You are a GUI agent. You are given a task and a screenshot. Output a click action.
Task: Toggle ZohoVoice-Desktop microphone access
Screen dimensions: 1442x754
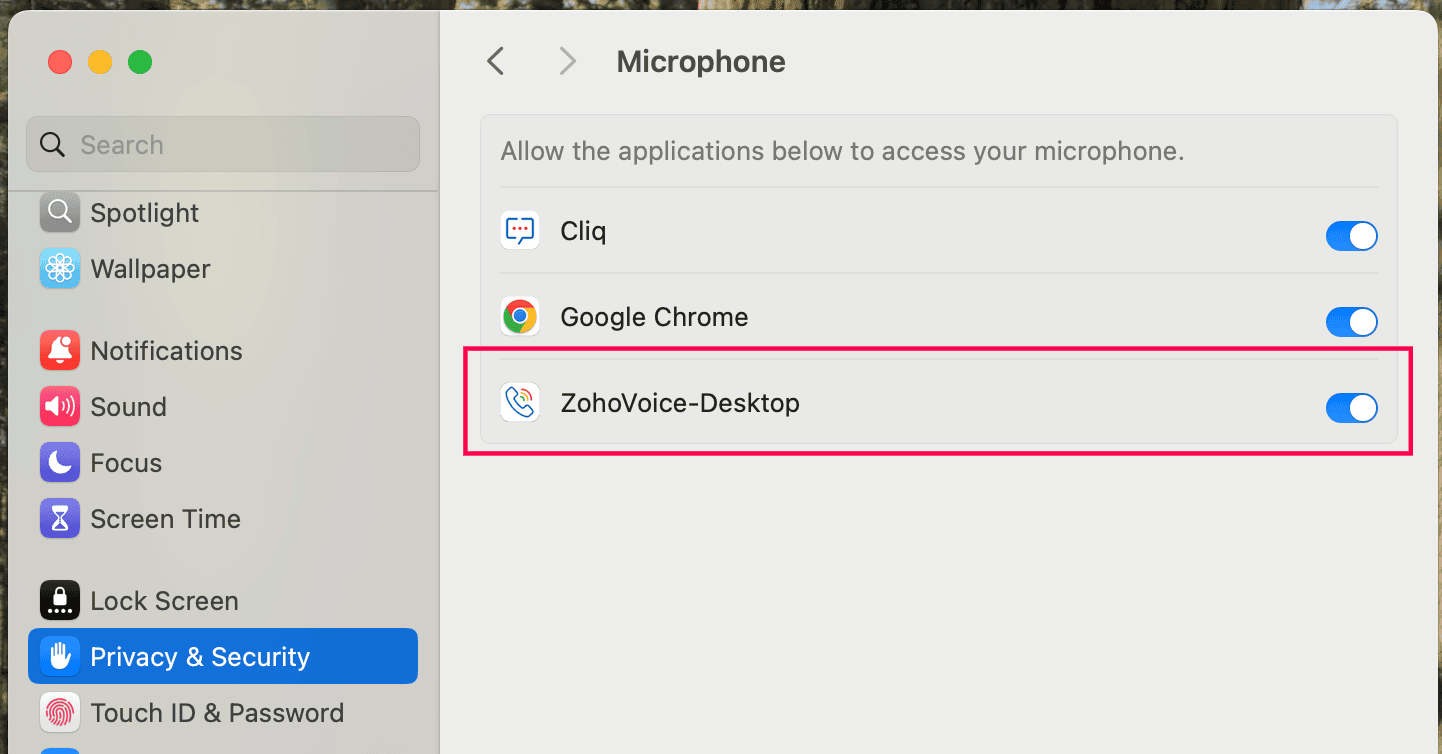click(x=1351, y=408)
